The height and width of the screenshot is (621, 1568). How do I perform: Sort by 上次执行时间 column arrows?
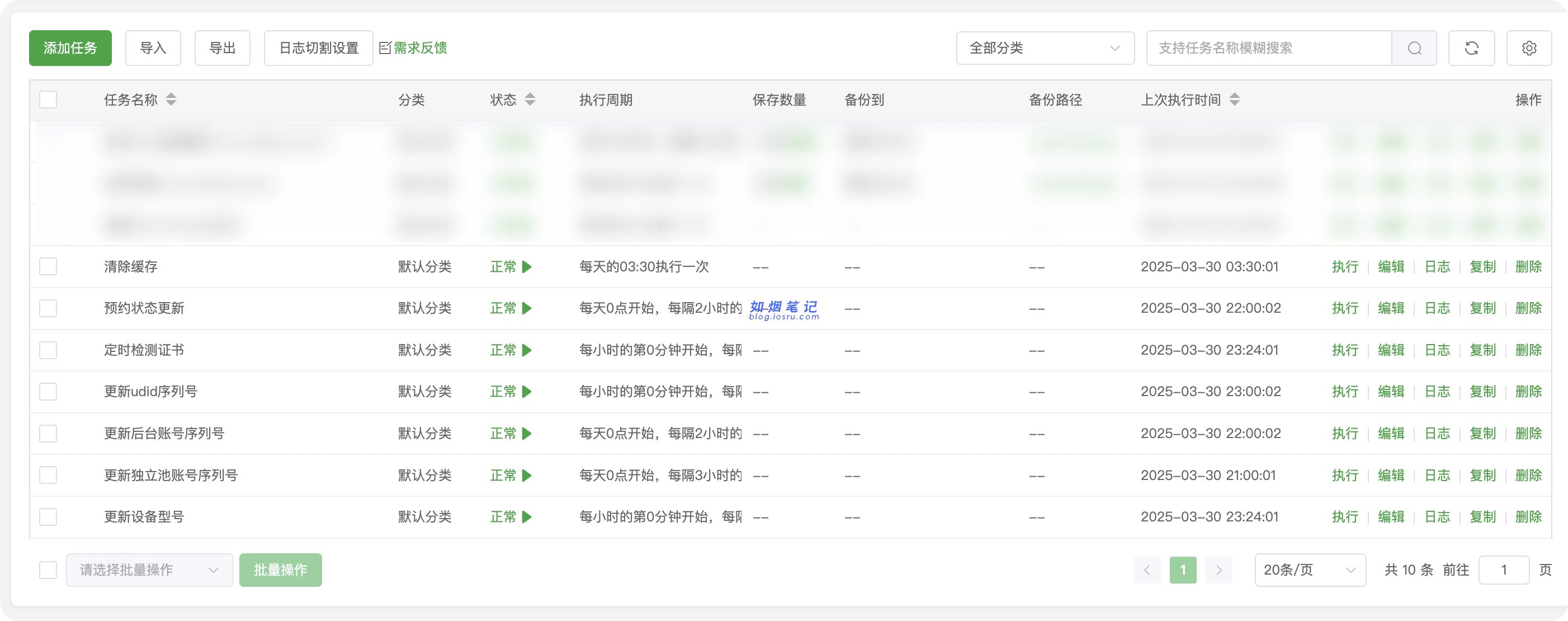[x=1234, y=99]
